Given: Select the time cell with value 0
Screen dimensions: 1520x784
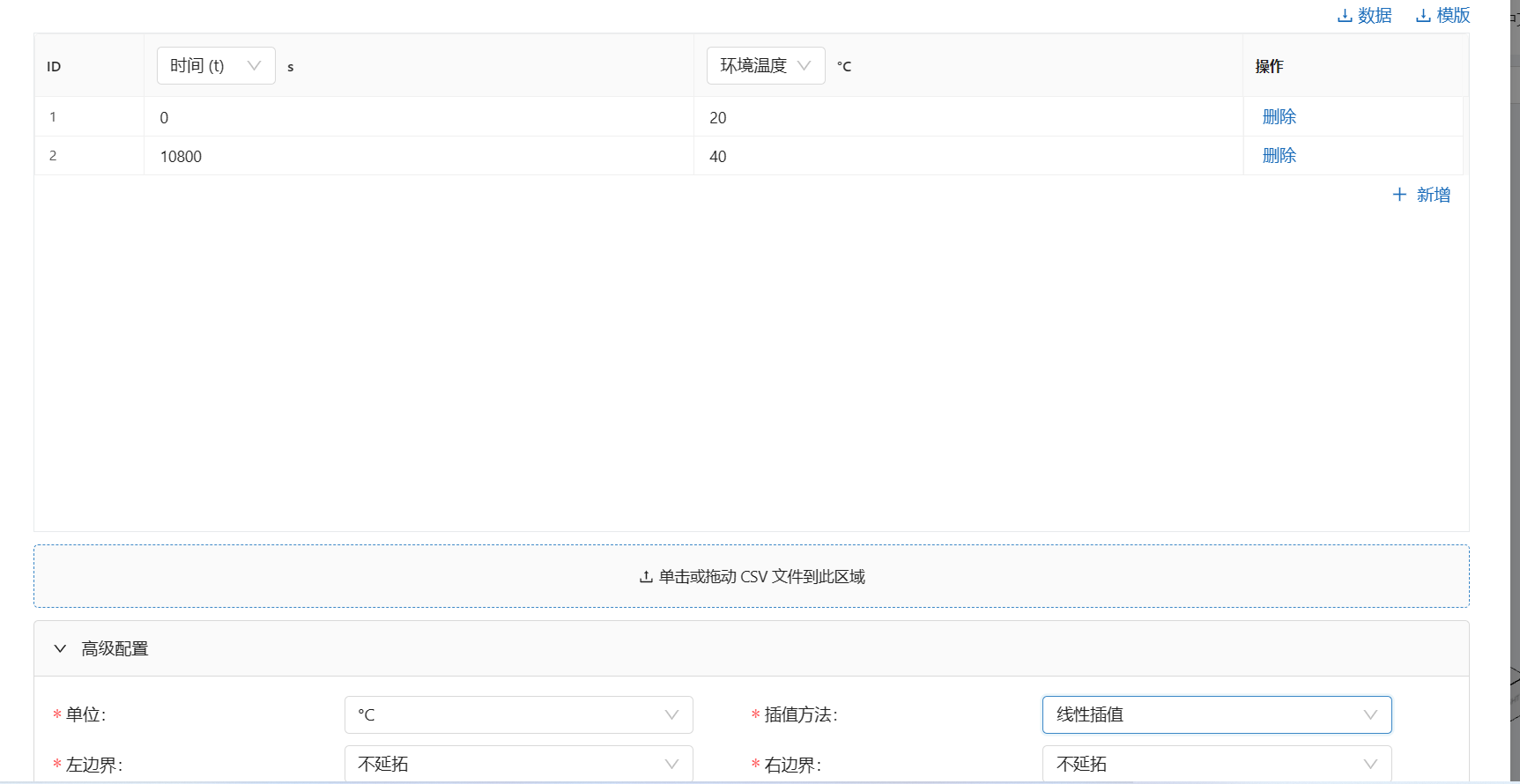Looking at the screenshot, I should (x=419, y=116).
